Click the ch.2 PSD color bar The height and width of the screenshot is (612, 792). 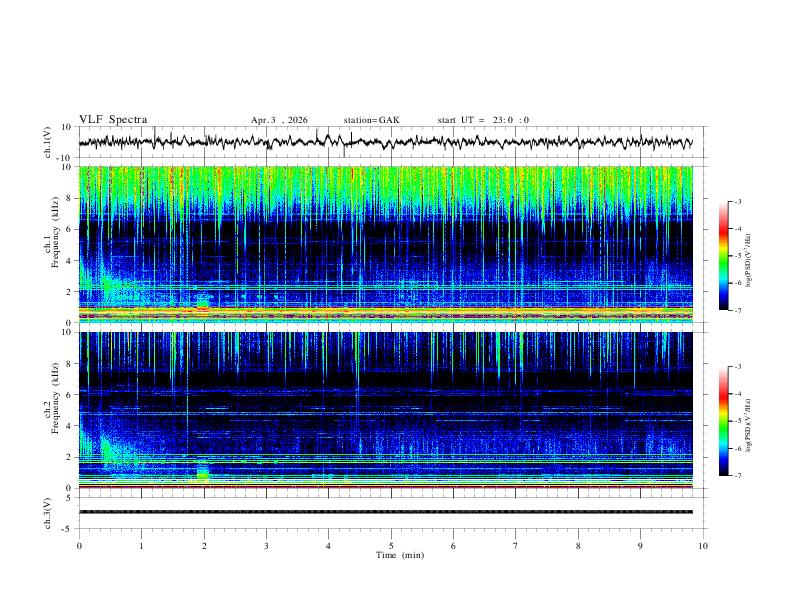click(x=723, y=421)
